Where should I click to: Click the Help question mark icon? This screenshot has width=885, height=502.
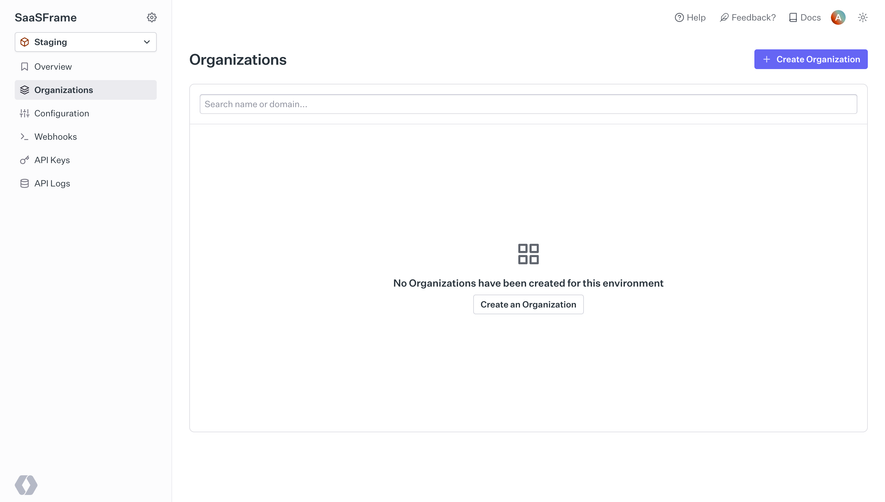pyautogui.click(x=679, y=18)
